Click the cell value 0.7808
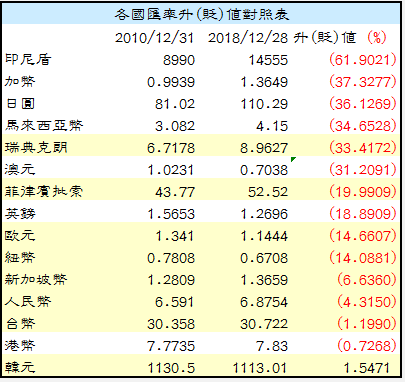 171,258
